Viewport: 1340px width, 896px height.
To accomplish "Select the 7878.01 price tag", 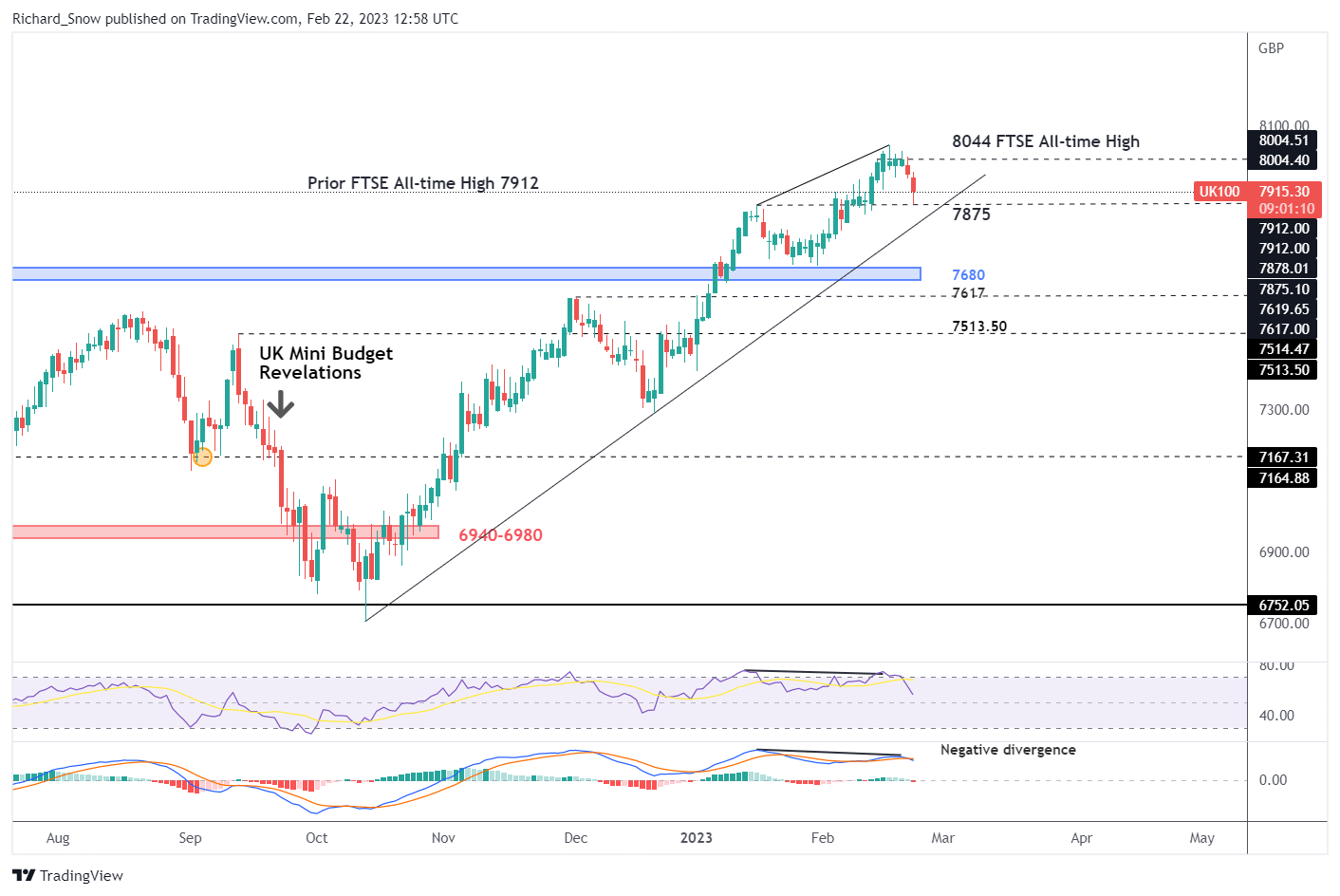I will tap(1284, 269).
